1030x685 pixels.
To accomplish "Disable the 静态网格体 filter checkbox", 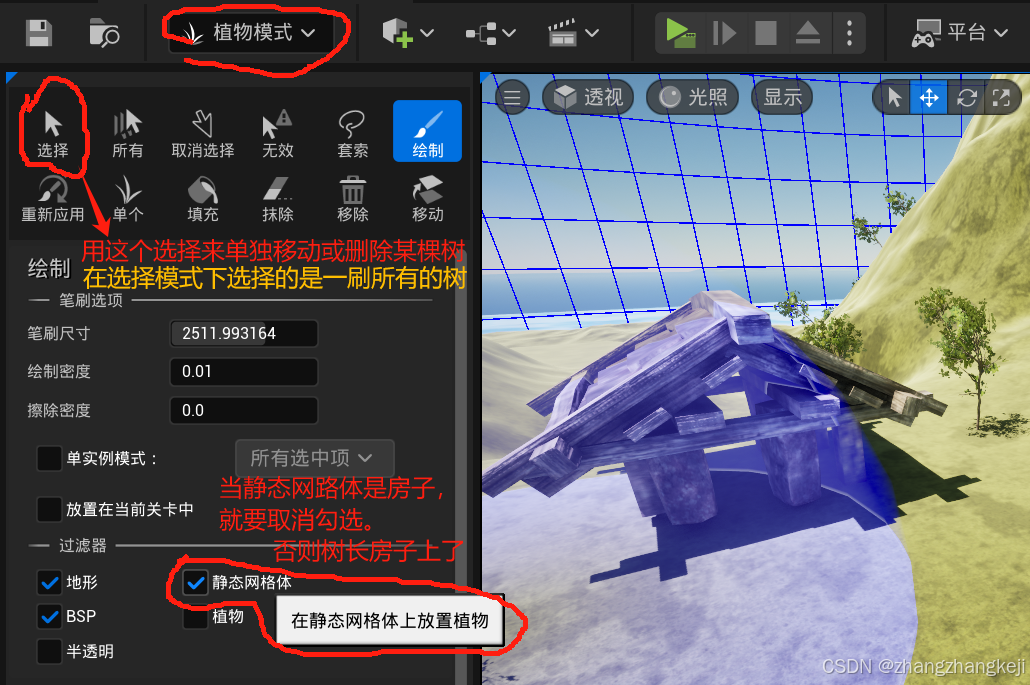I will click(x=195, y=582).
